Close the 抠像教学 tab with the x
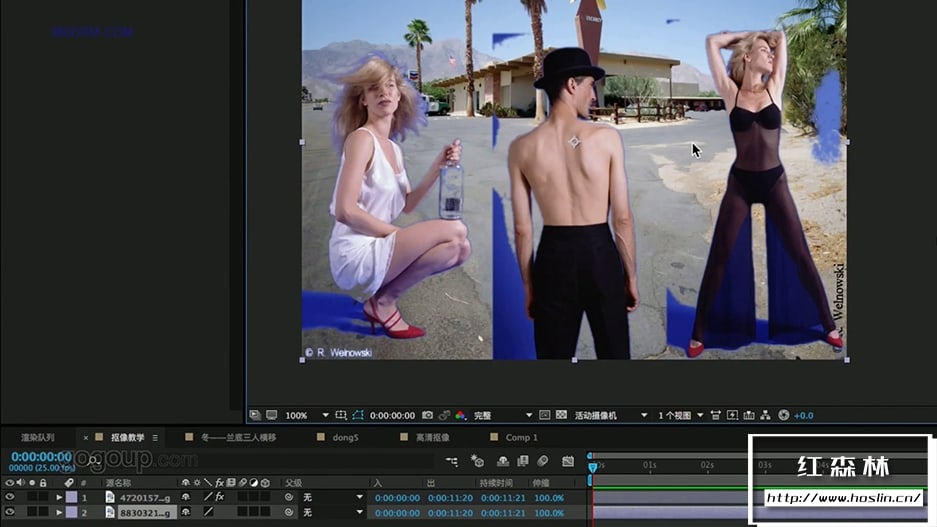Screen dimensions: 937x527 (x=85, y=438)
